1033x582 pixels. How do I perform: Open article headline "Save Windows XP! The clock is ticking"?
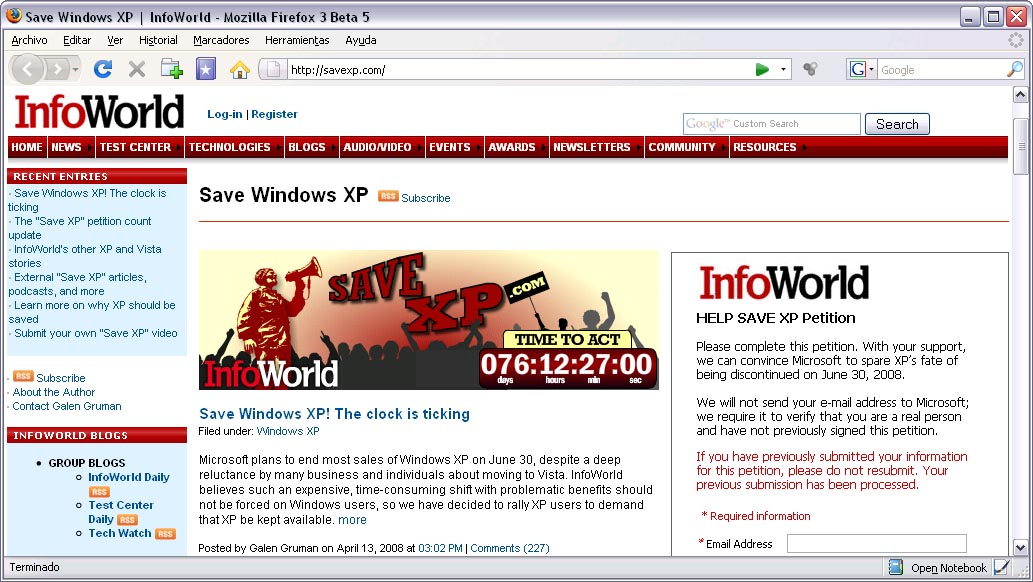coord(335,414)
